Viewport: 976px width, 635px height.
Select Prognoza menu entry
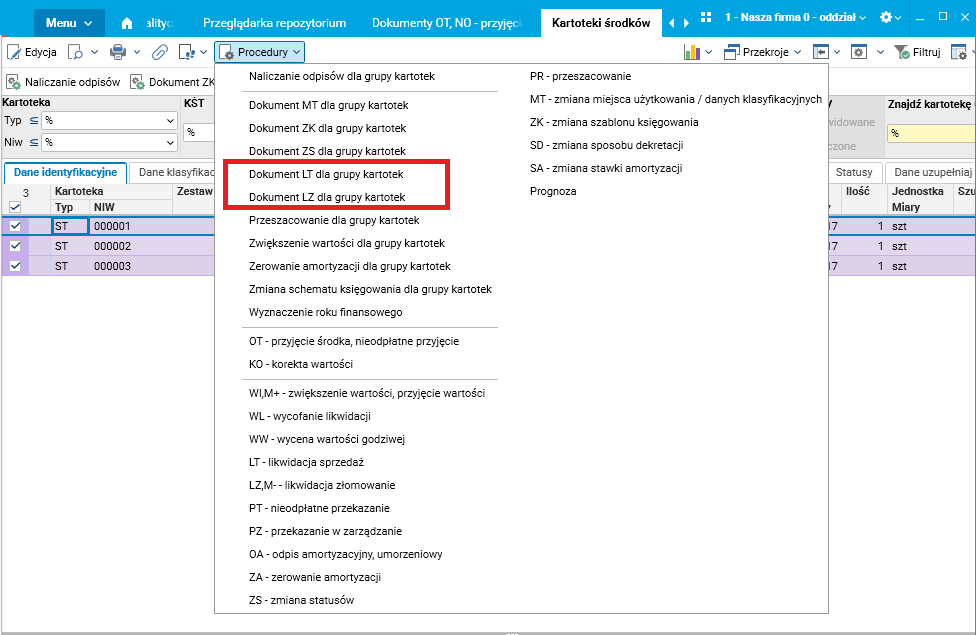(553, 192)
